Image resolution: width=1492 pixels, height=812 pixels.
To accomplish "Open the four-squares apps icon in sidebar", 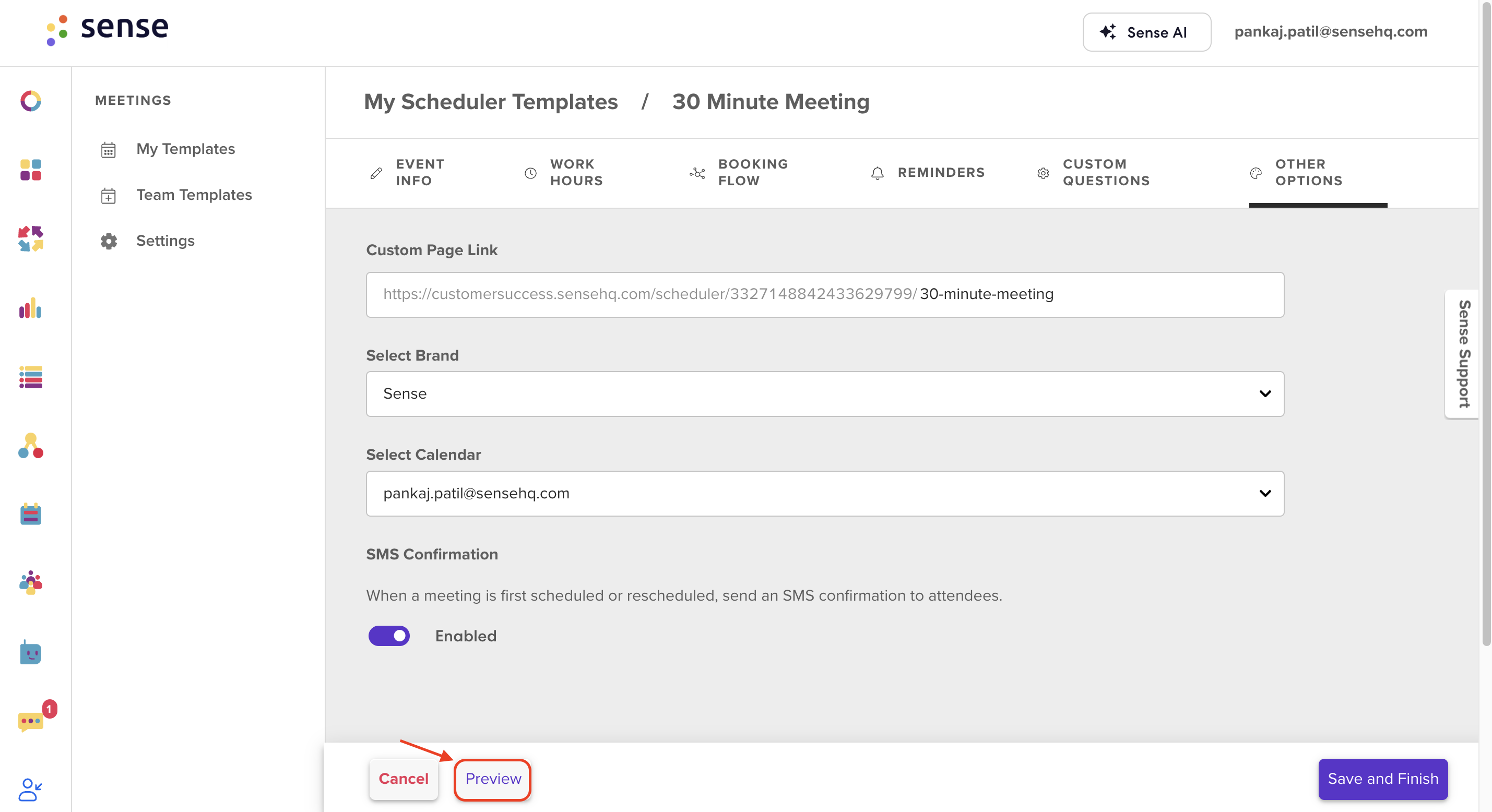I will [x=31, y=170].
